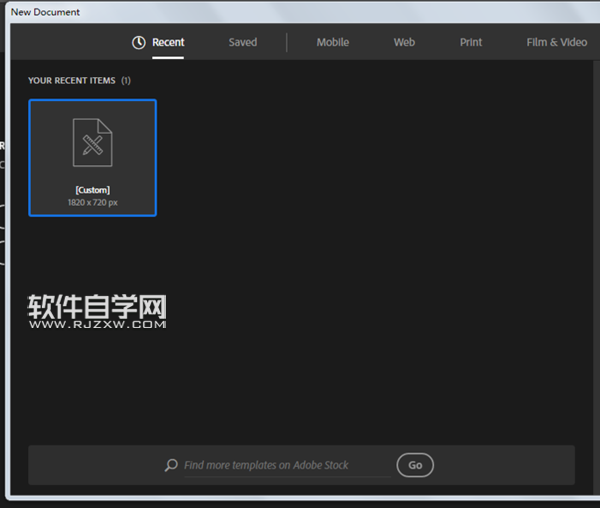Screen dimensions: 600x508
Task: Click the WWW.RJZXW.COM watermark URL
Action: [97, 325]
